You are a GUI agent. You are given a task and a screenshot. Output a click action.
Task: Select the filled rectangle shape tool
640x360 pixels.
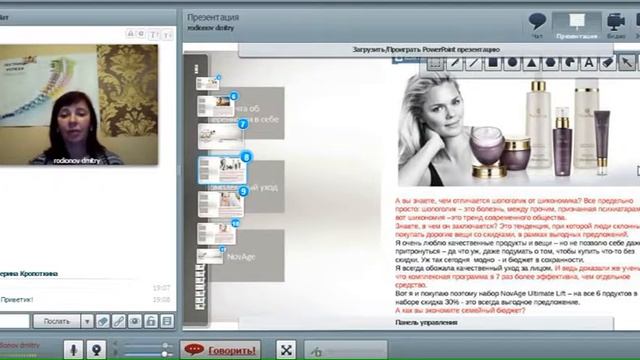pos(493,63)
